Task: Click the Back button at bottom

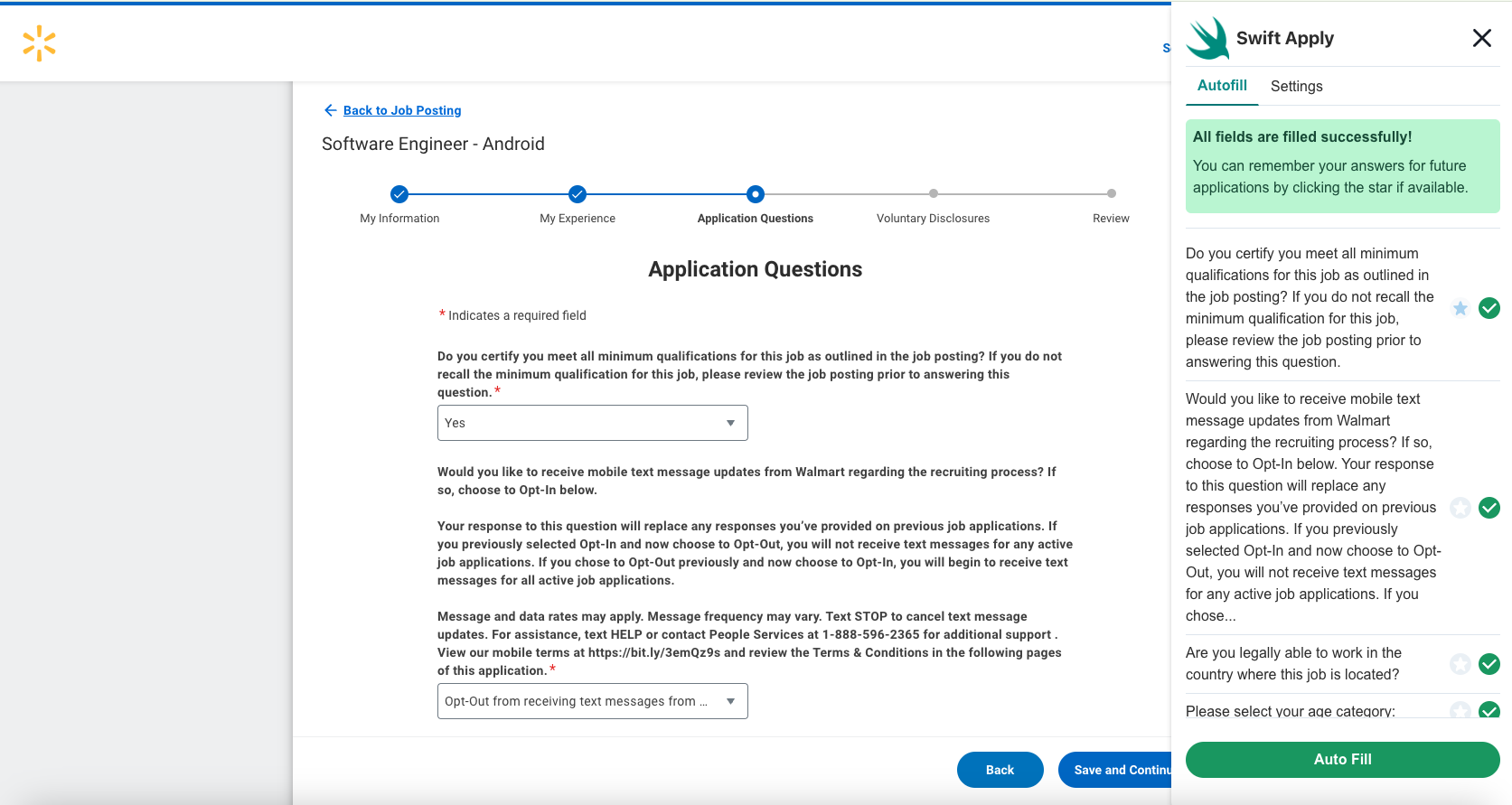Action: pyautogui.click(x=1000, y=770)
